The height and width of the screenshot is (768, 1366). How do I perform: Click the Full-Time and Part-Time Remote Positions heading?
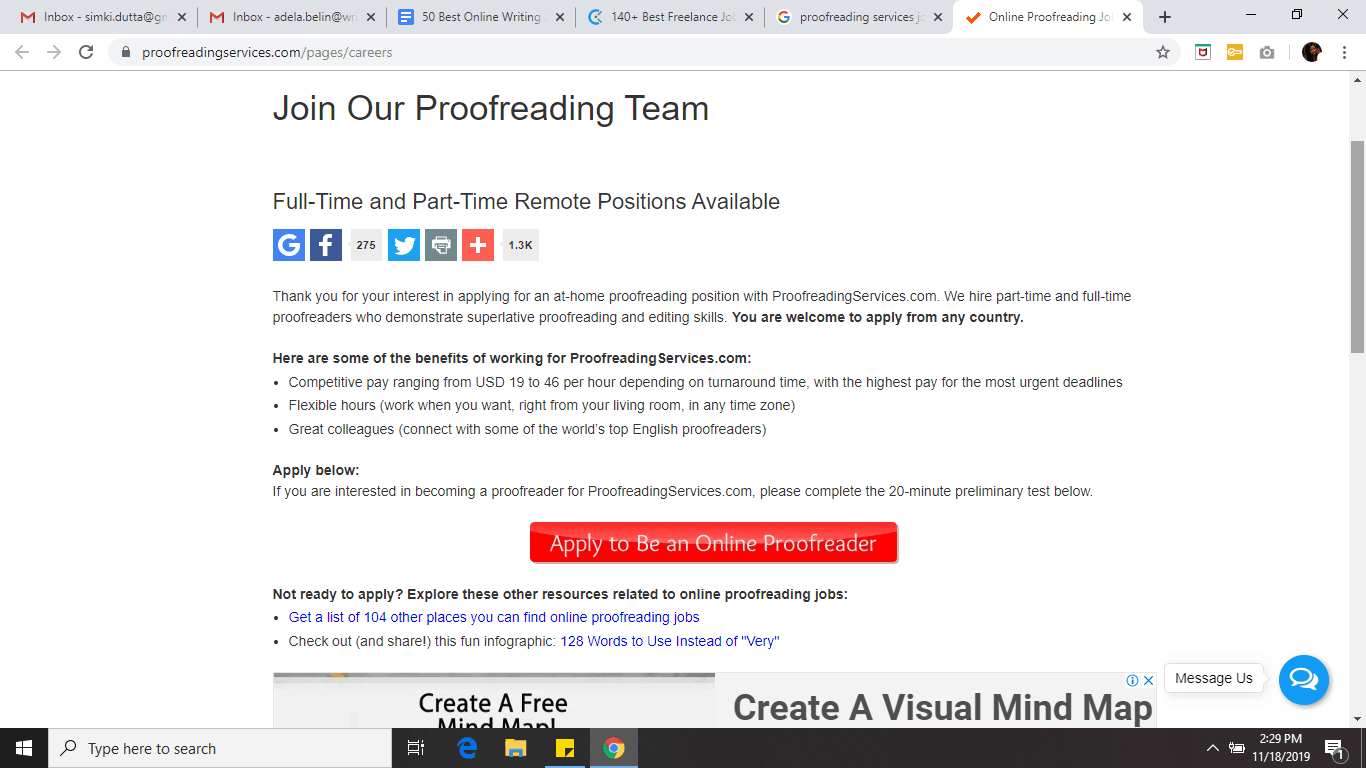[x=526, y=201]
